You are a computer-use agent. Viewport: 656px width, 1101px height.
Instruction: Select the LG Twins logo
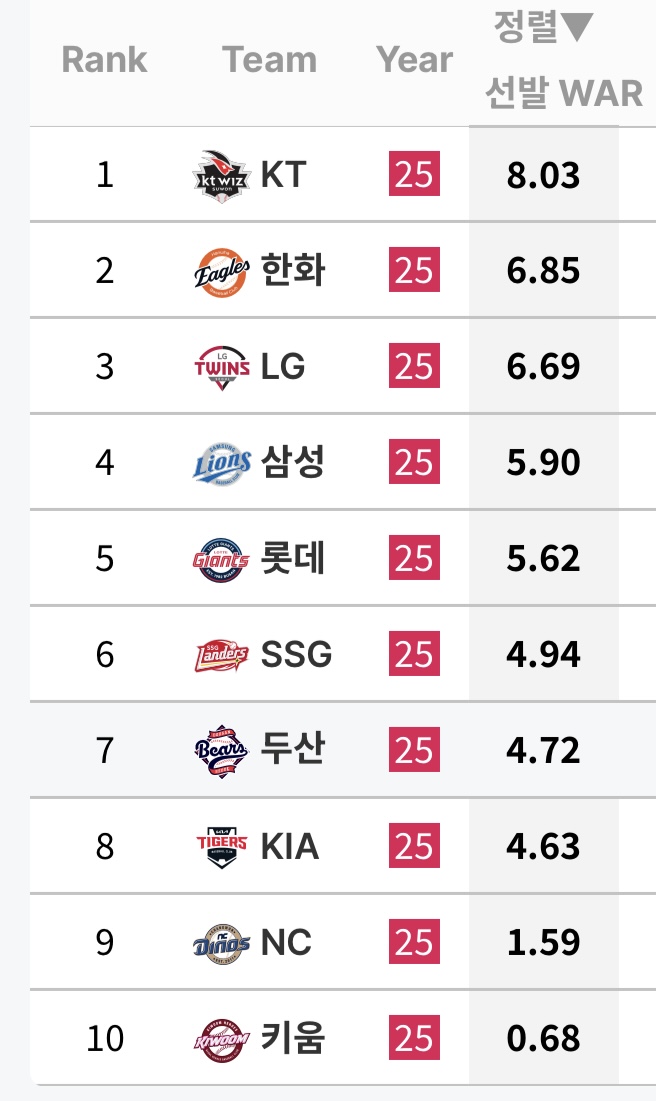pyautogui.click(x=220, y=367)
